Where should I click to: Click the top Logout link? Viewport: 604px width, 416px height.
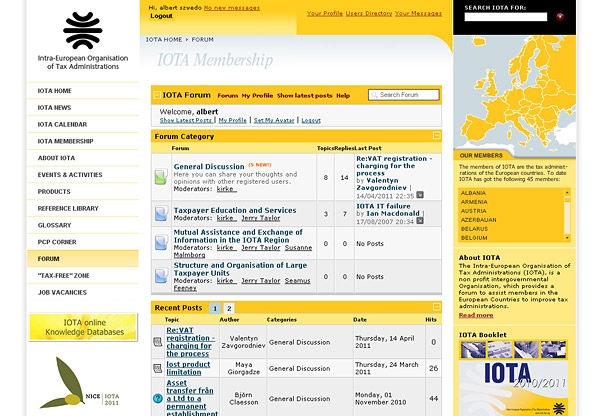[x=161, y=16]
